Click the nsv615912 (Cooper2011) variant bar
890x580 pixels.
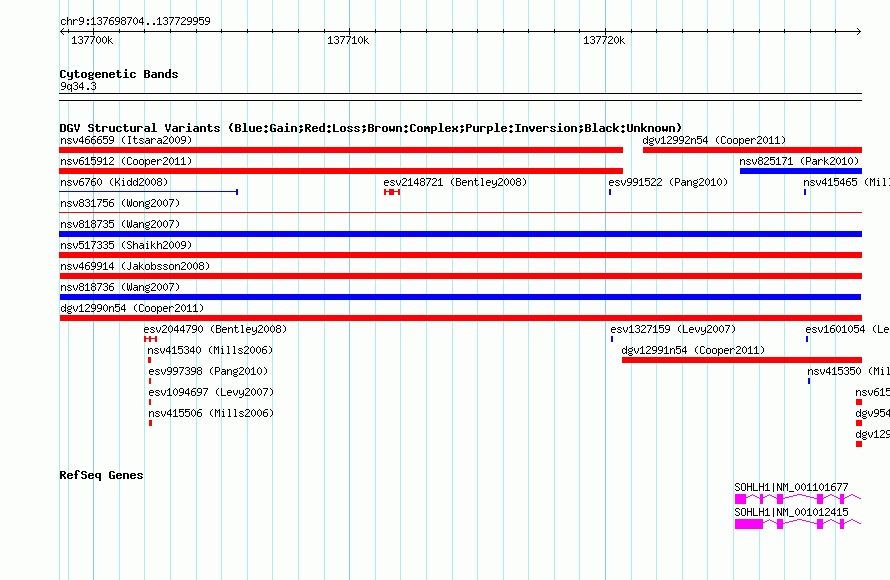341,171
